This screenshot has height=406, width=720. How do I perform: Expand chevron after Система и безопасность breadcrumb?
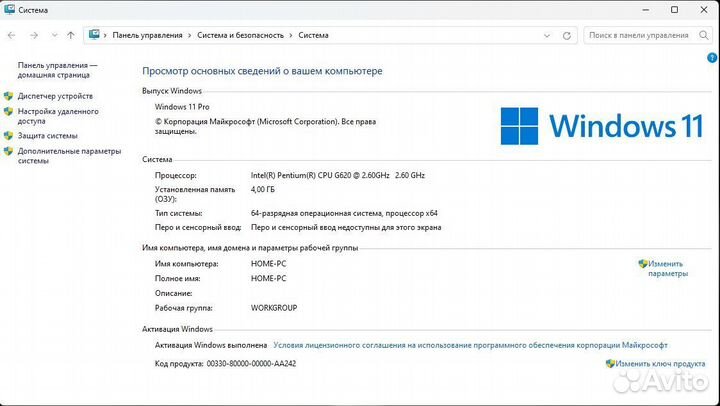[x=291, y=35]
